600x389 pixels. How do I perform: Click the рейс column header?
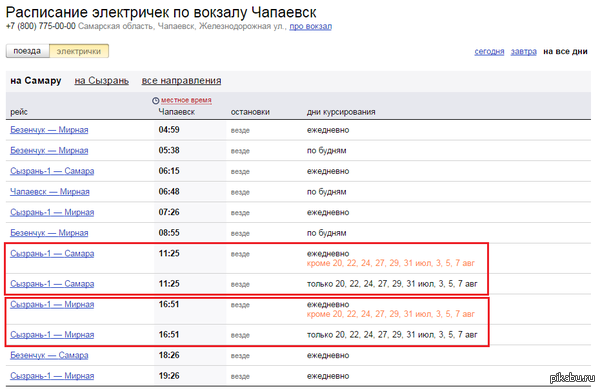click(x=19, y=112)
